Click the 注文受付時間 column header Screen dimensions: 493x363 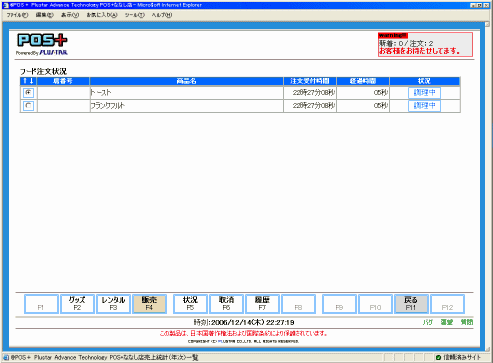coord(310,81)
